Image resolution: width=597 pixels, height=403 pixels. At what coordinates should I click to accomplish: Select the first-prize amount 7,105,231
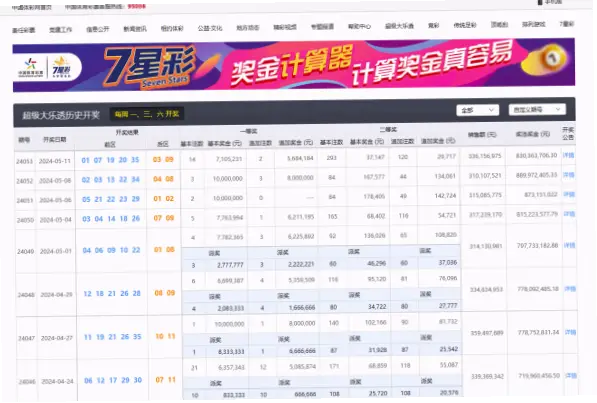(229, 159)
